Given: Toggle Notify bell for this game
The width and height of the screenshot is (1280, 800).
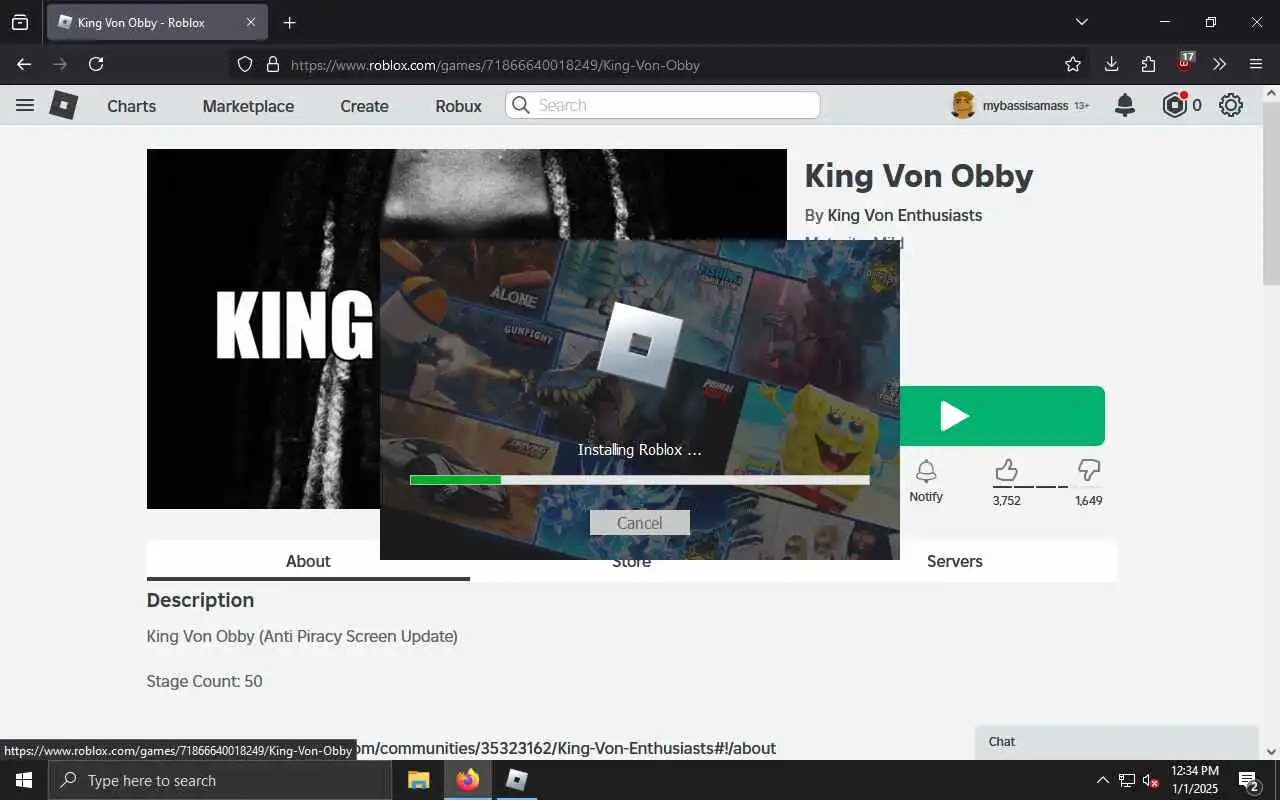Looking at the screenshot, I should coord(926,480).
